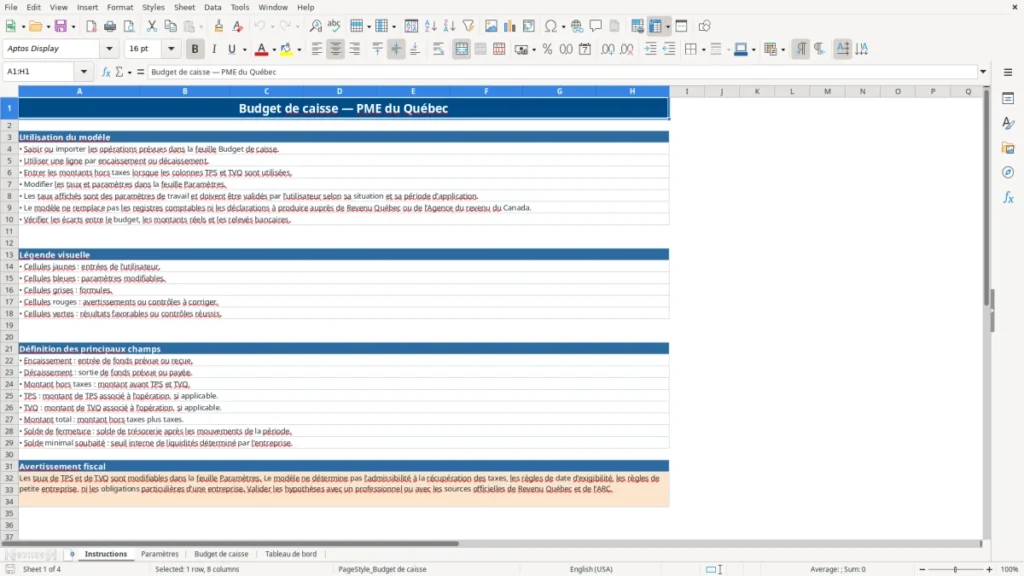Insert a comment
The image size is (1024, 576).
[x=596, y=26]
